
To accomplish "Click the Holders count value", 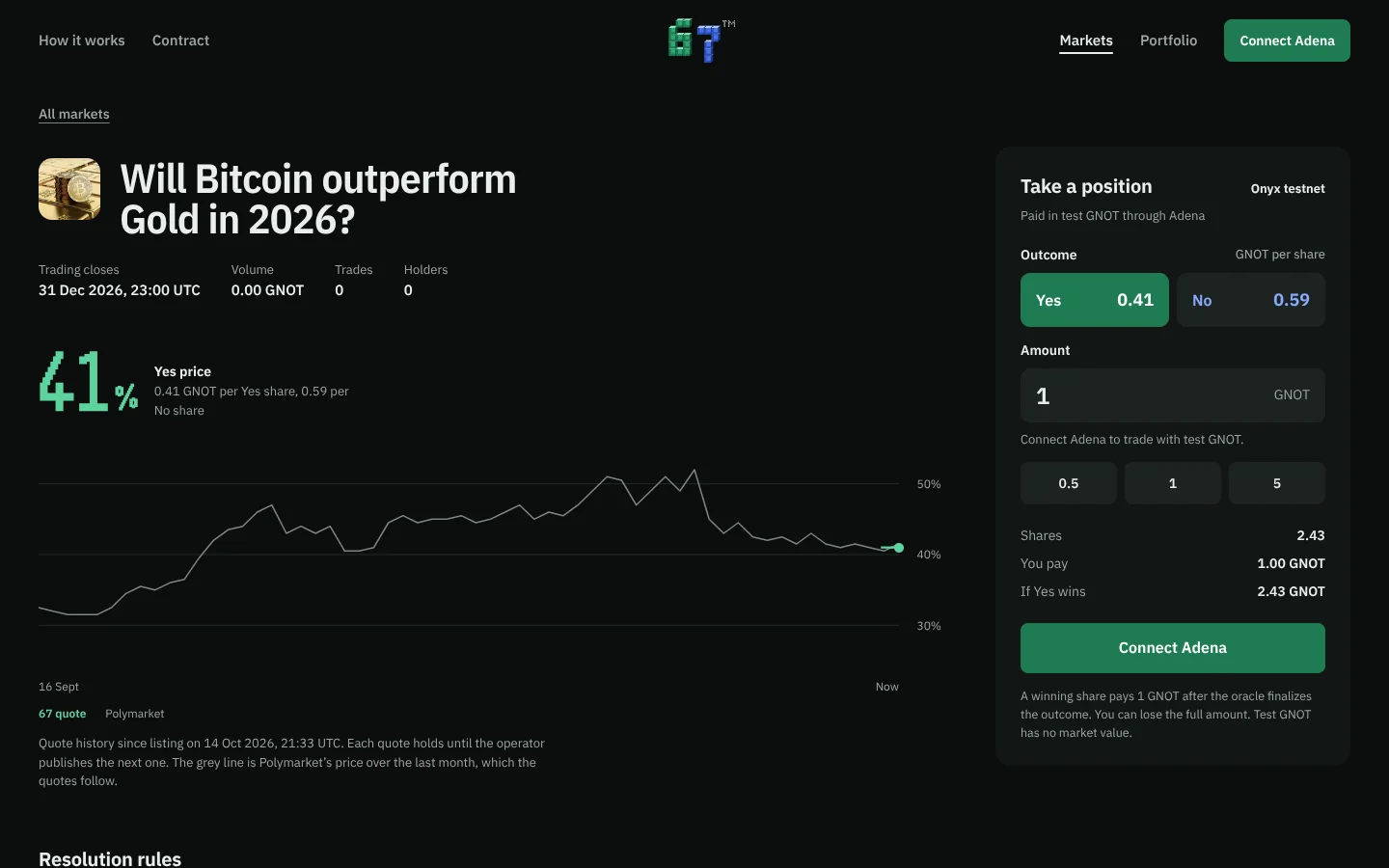I will [x=408, y=290].
